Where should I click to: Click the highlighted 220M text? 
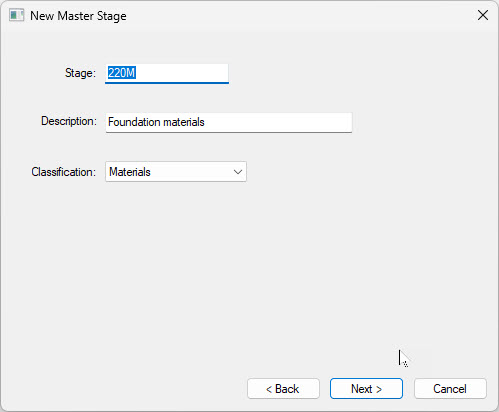tap(121, 73)
